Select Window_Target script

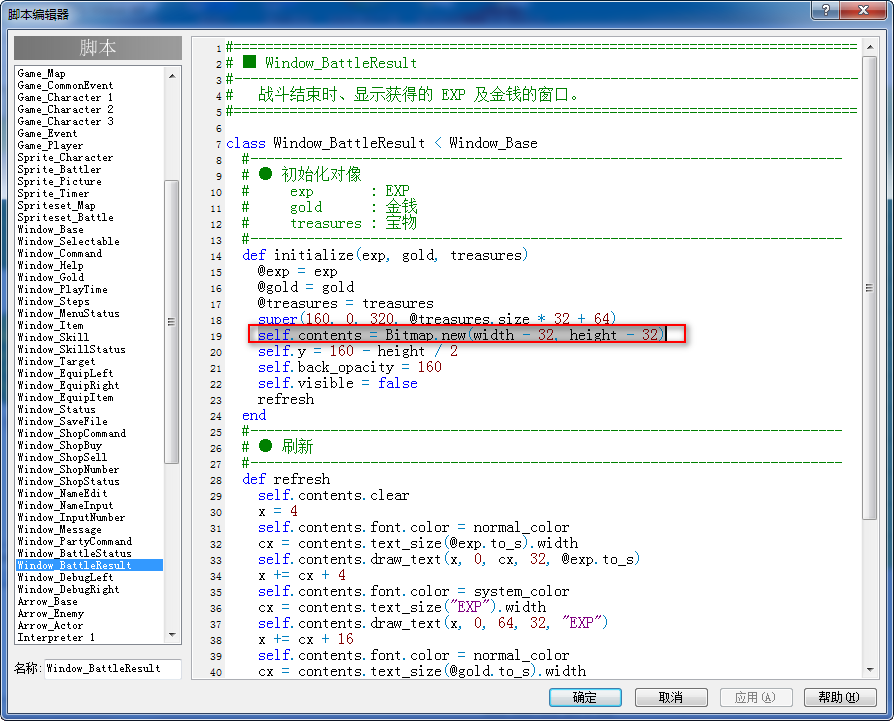pyautogui.click(x=56, y=361)
